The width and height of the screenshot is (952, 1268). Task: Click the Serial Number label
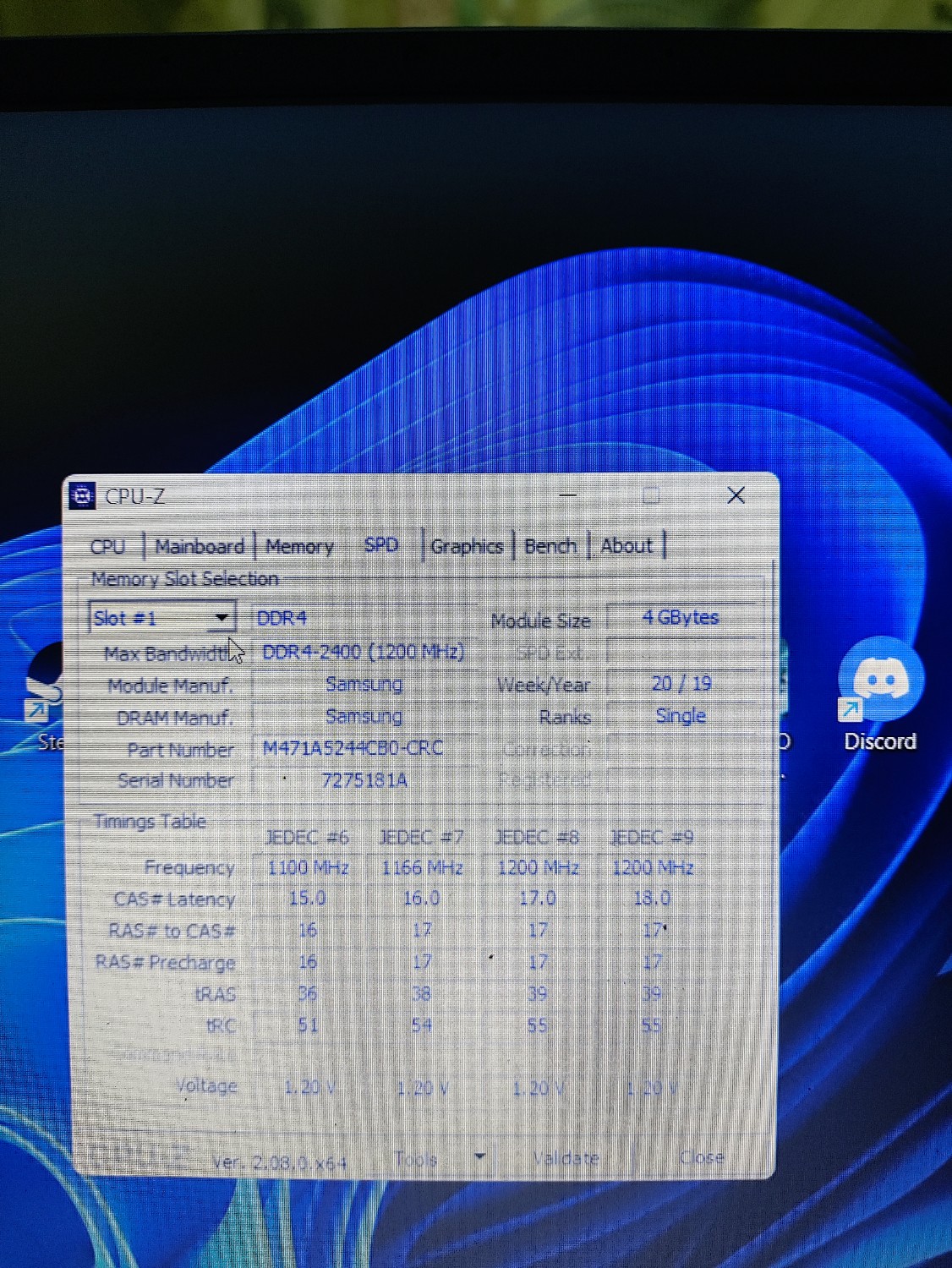176,780
